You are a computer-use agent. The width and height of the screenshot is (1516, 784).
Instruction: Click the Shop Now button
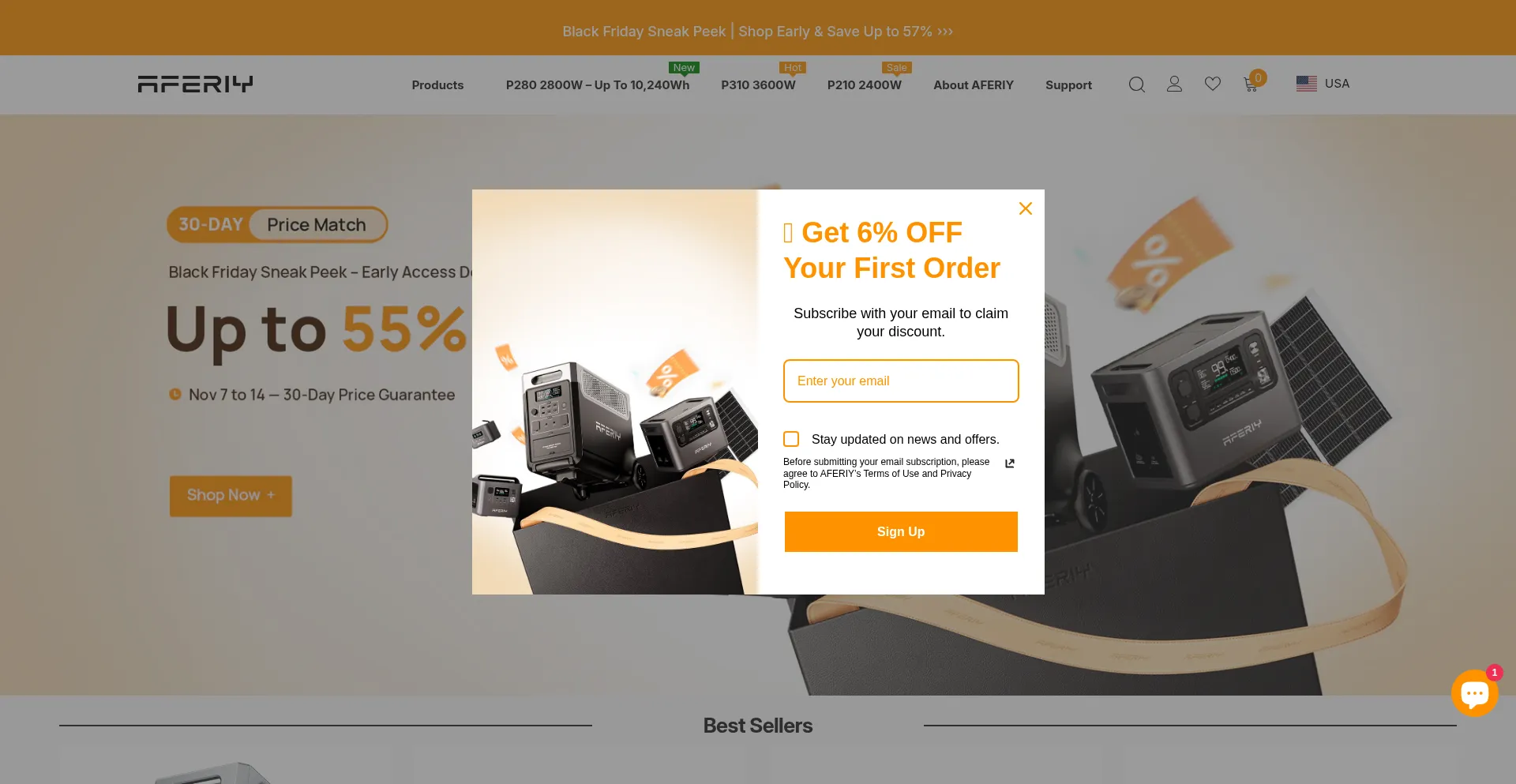[x=231, y=496]
